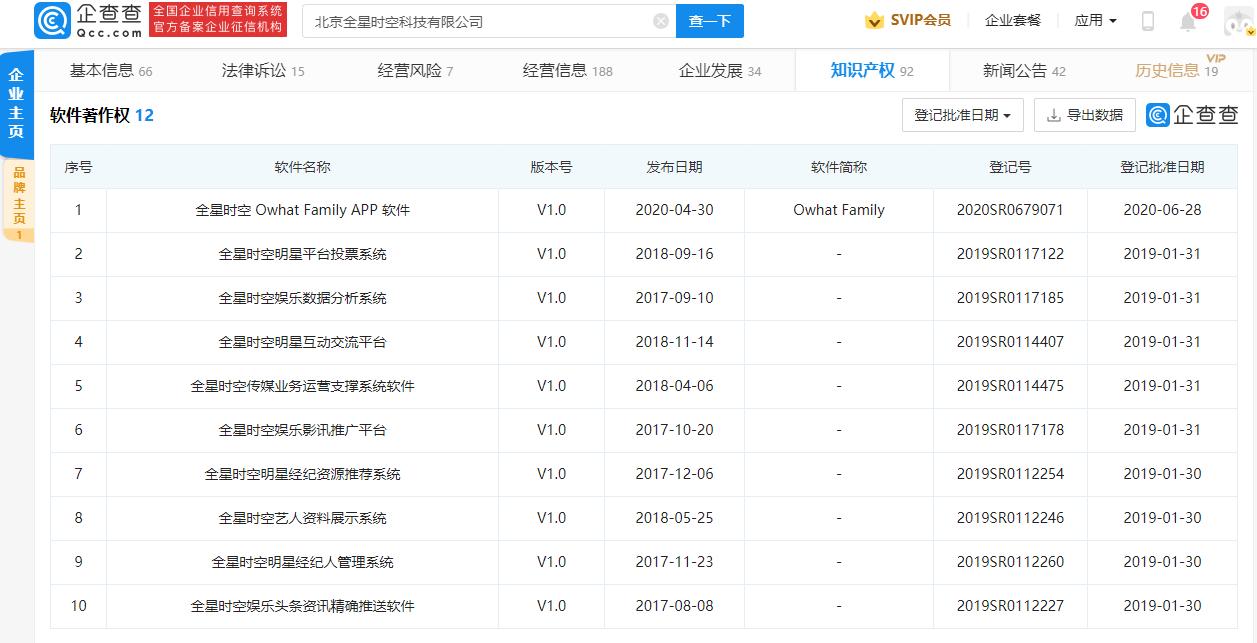Click the 查一下 search button
This screenshot has height=643, width=1257.
tap(709, 20)
